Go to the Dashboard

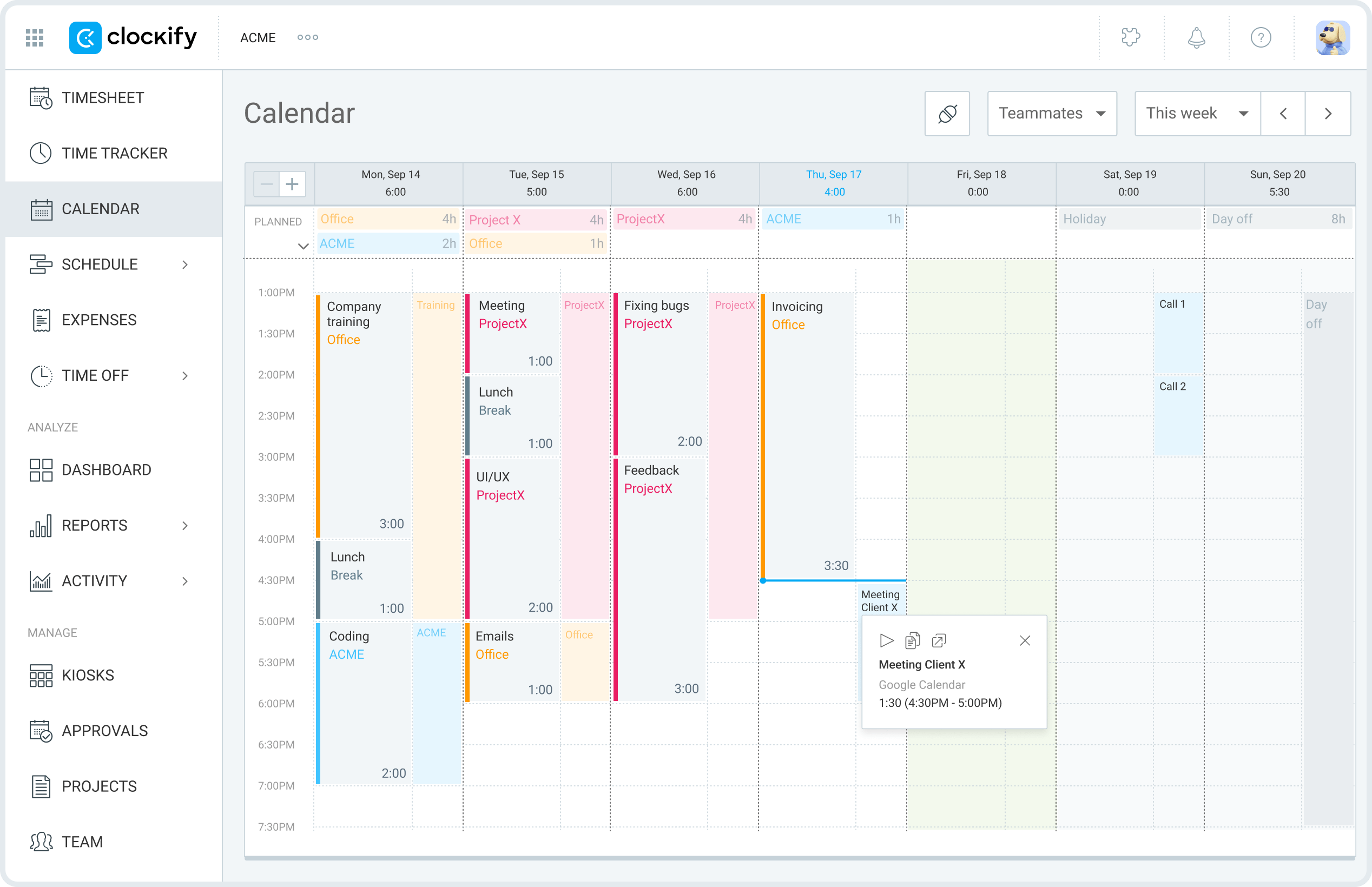coord(107,469)
